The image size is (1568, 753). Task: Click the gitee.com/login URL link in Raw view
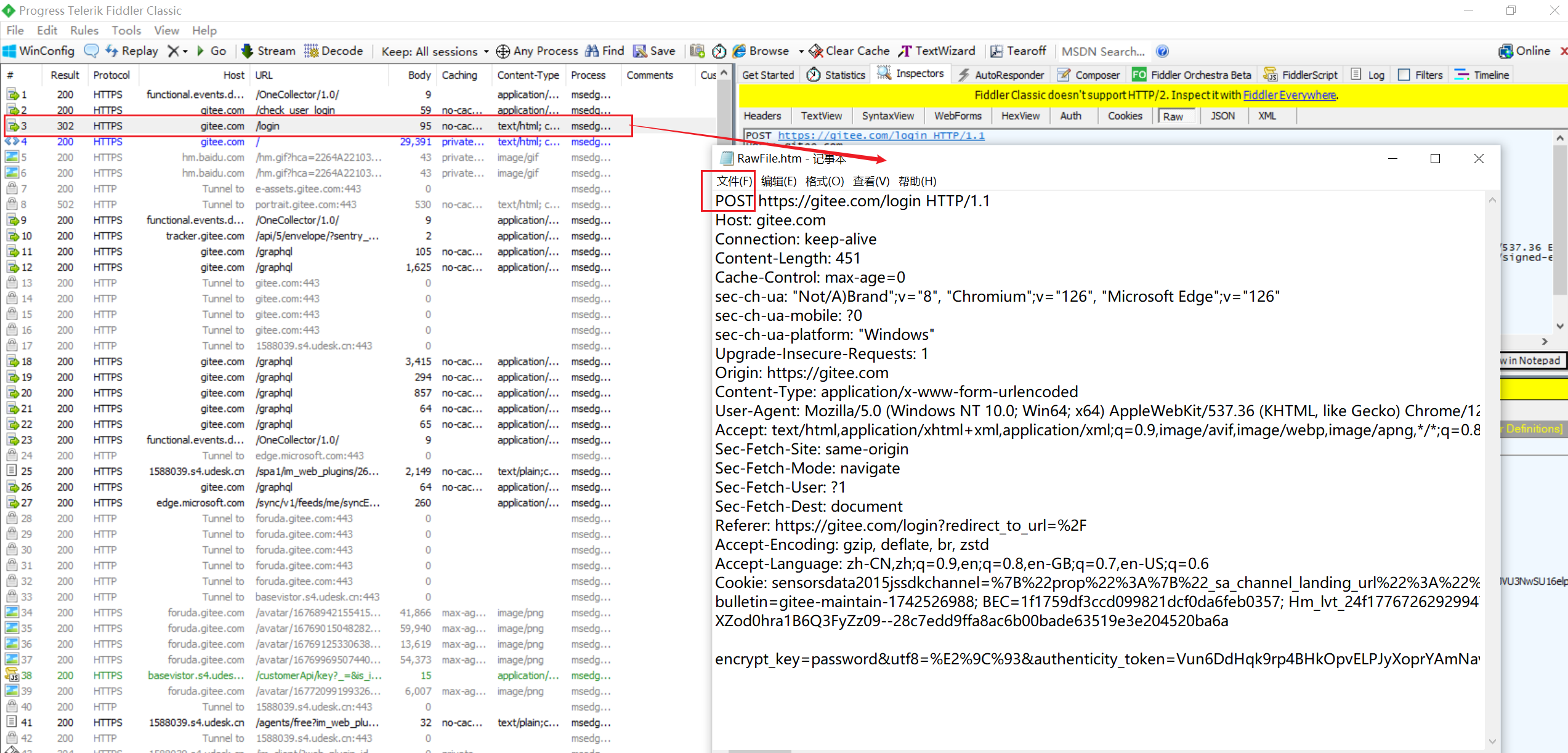pos(881,135)
